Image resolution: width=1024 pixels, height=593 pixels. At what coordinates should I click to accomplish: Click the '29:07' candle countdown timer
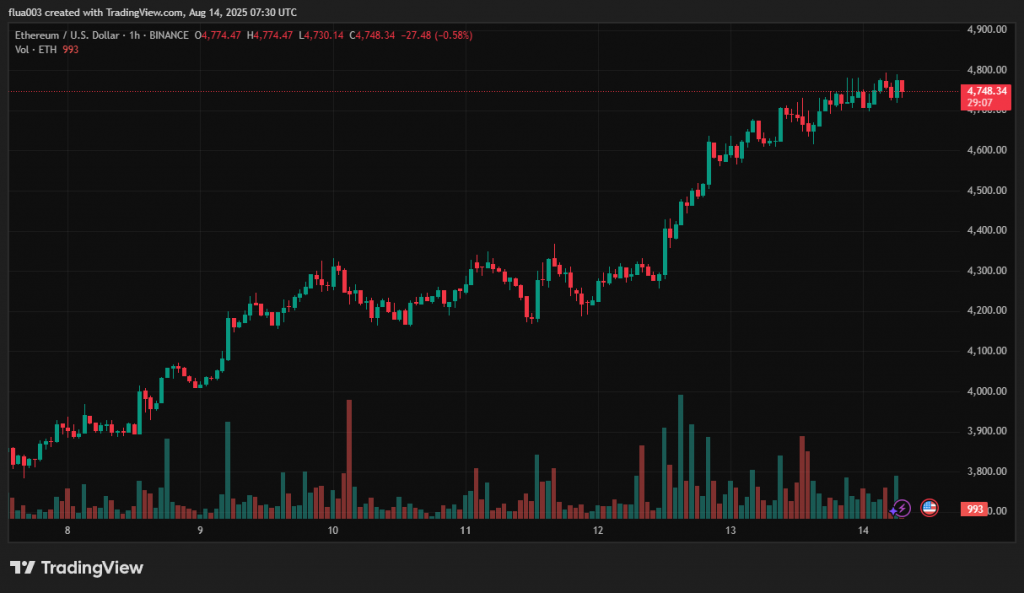(980, 103)
